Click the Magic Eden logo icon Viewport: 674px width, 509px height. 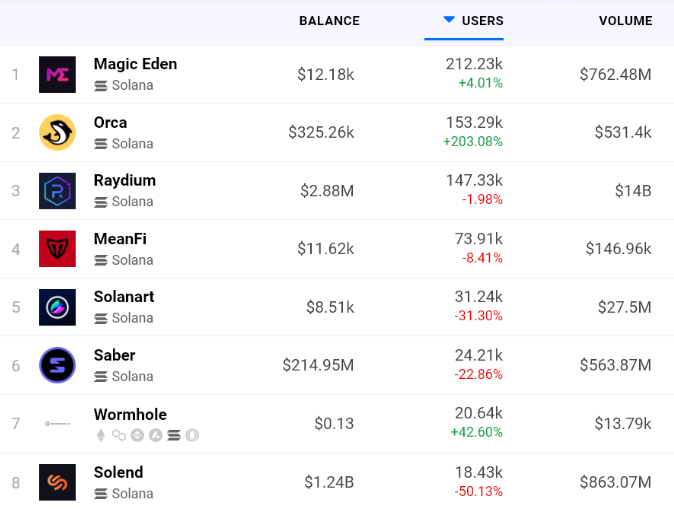[57, 75]
